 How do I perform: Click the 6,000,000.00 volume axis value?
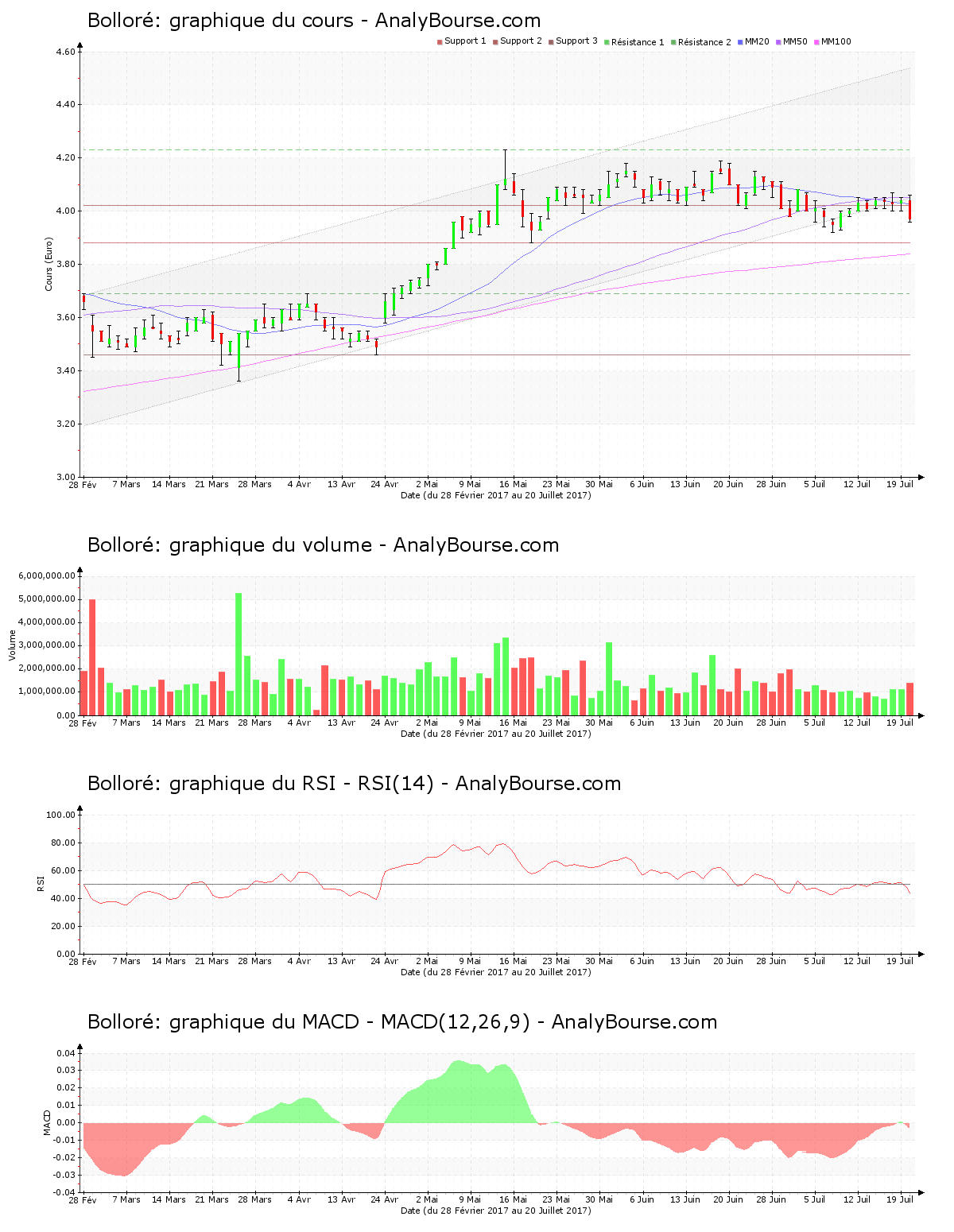(47, 576)
